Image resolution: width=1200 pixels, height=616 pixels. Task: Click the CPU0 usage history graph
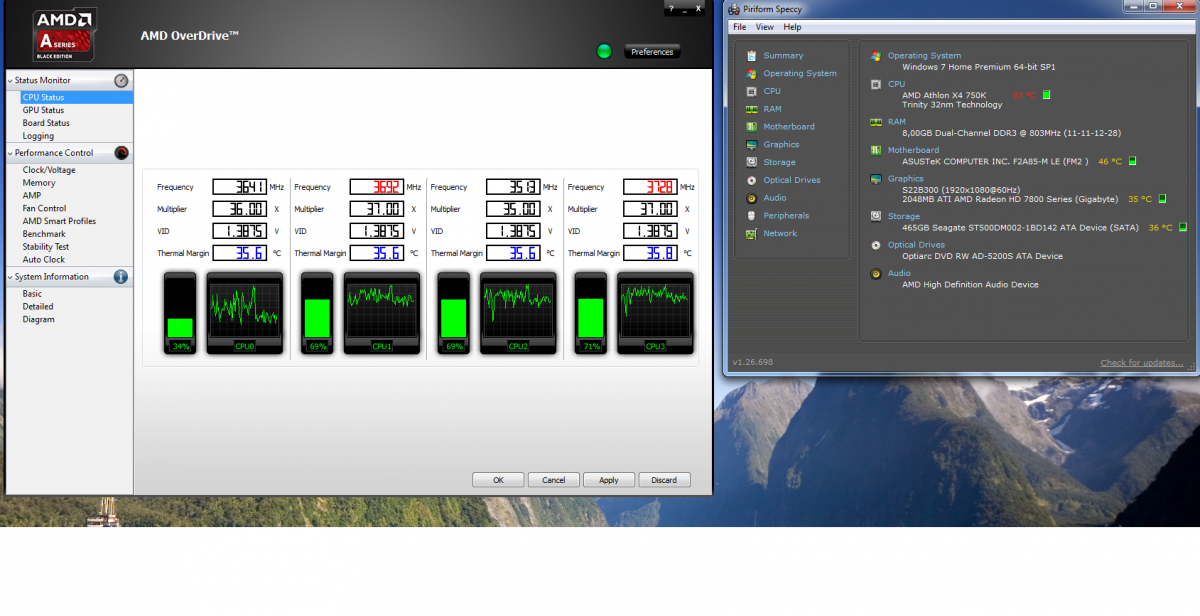coord(245,312)
